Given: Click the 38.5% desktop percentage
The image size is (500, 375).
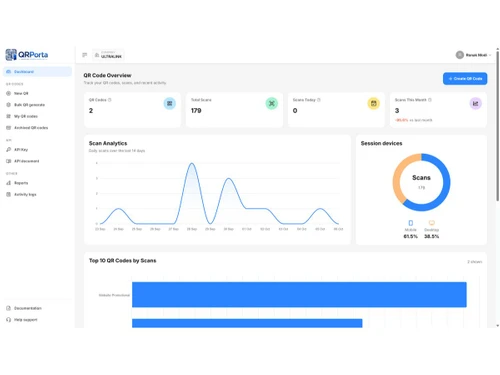Looking at the screenshot, I should pyautogui.click(x=432, y=236).
